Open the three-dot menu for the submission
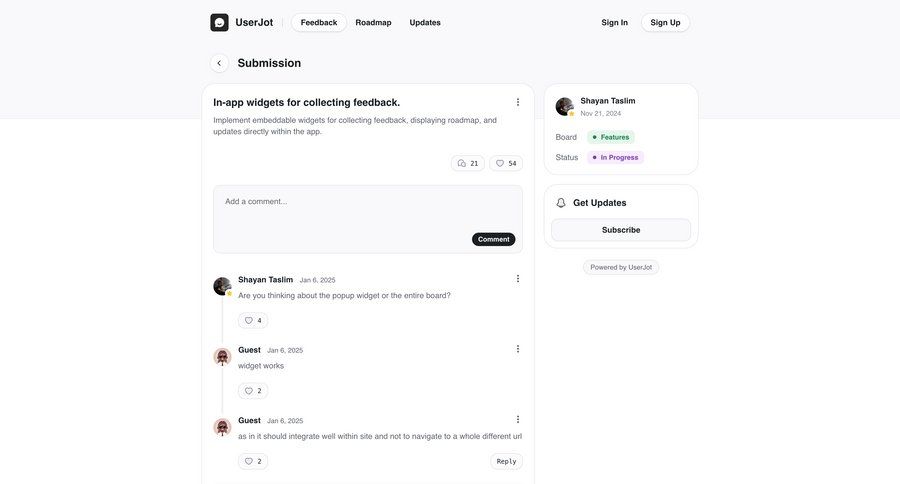 tap(518, 102)
